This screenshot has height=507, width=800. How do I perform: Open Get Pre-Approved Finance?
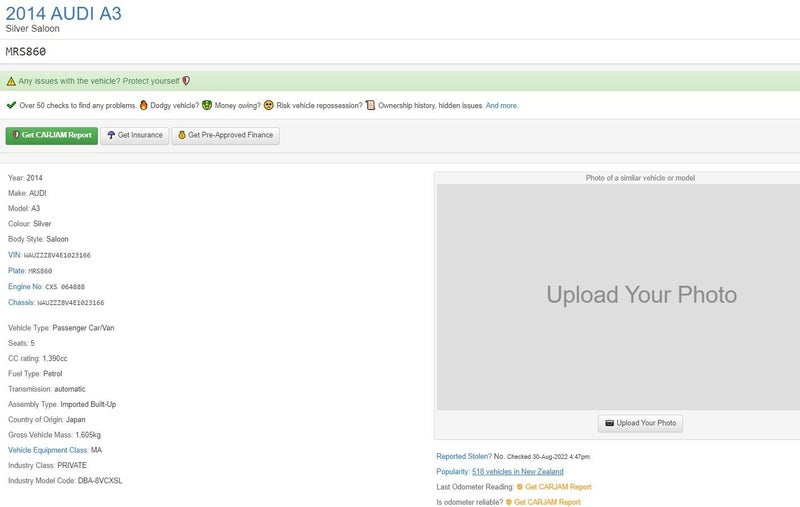[226, 136]
